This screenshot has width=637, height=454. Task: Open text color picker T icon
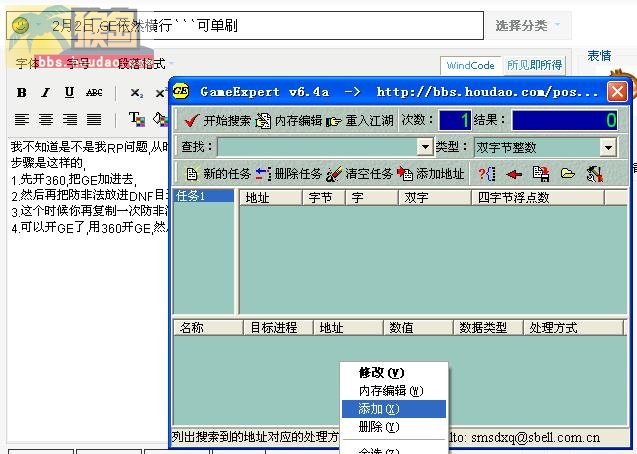(x=136, y=119)
